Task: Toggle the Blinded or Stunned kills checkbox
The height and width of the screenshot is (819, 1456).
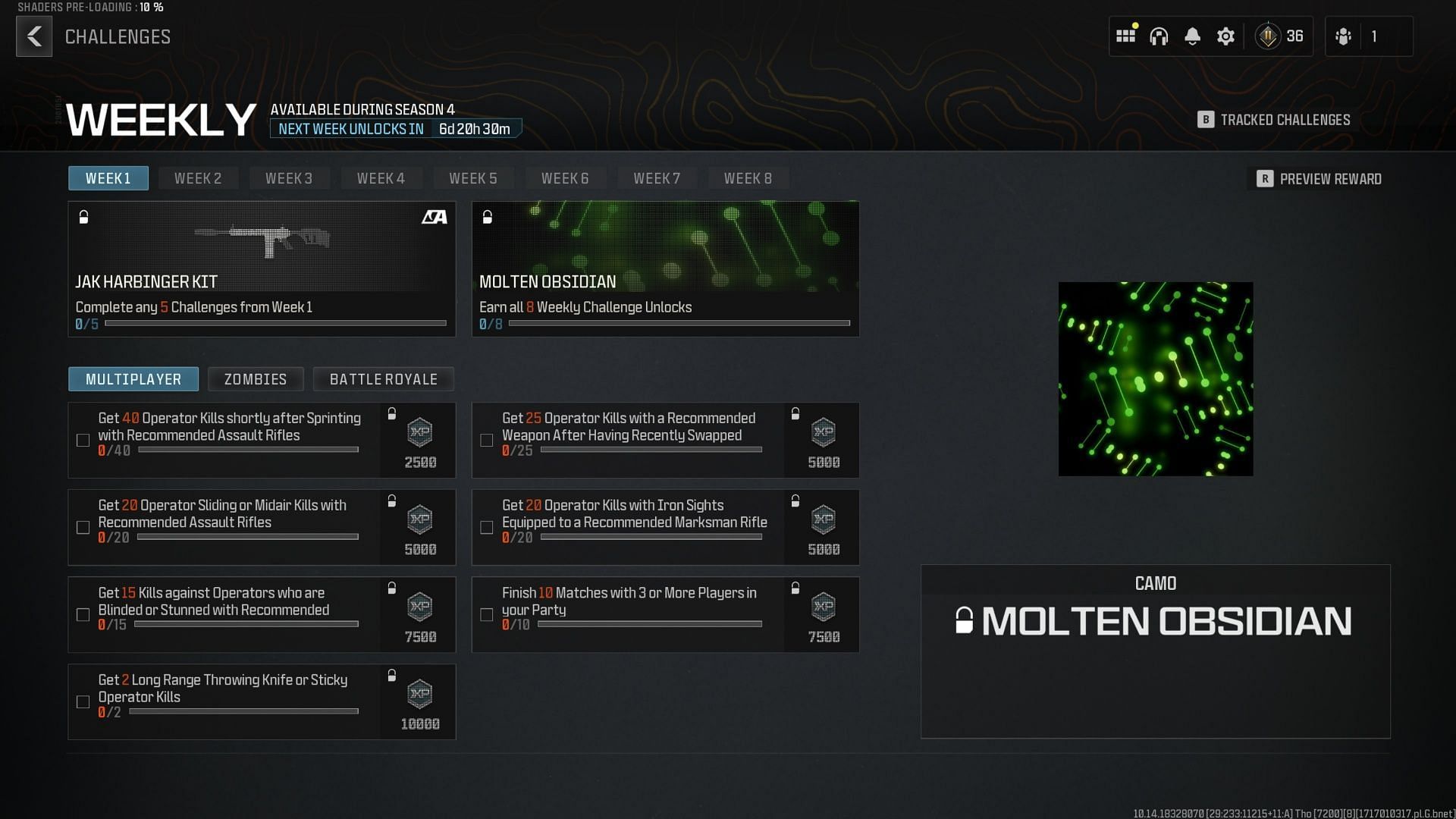Action: [x=83, y=615]
